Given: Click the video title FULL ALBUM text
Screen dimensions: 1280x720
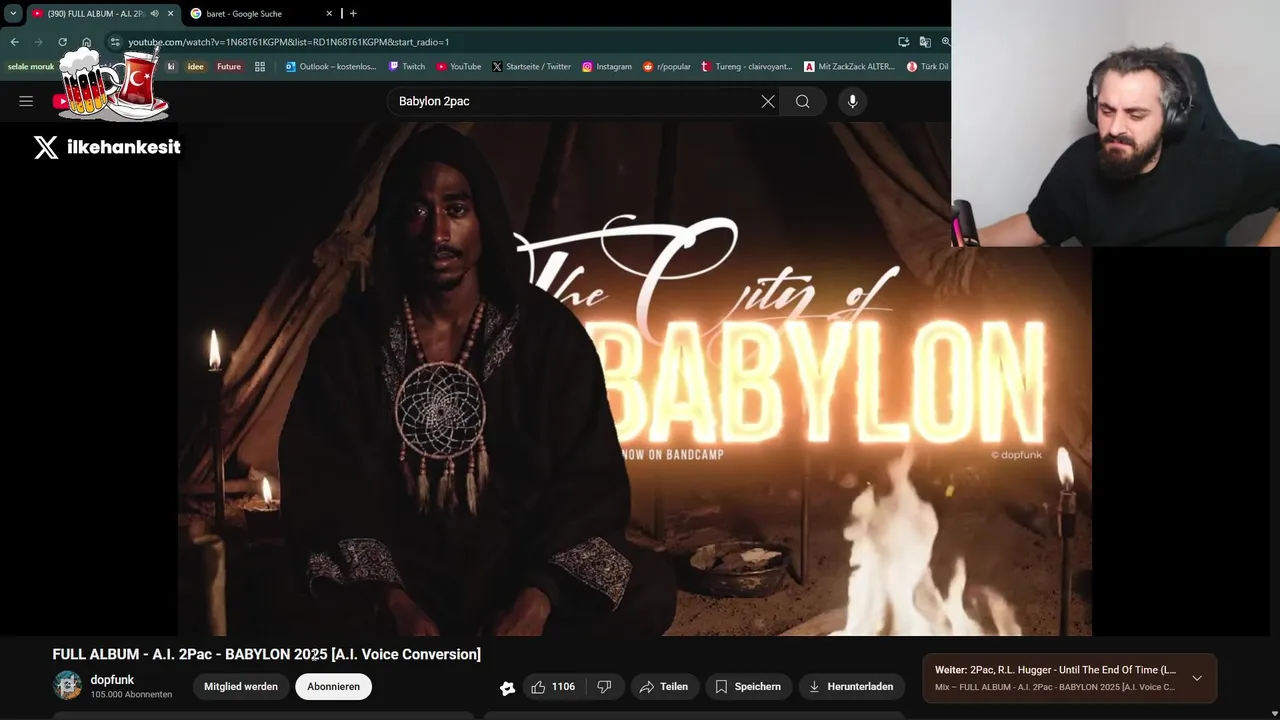Looking at the screenshot, I should click(266, 654).
